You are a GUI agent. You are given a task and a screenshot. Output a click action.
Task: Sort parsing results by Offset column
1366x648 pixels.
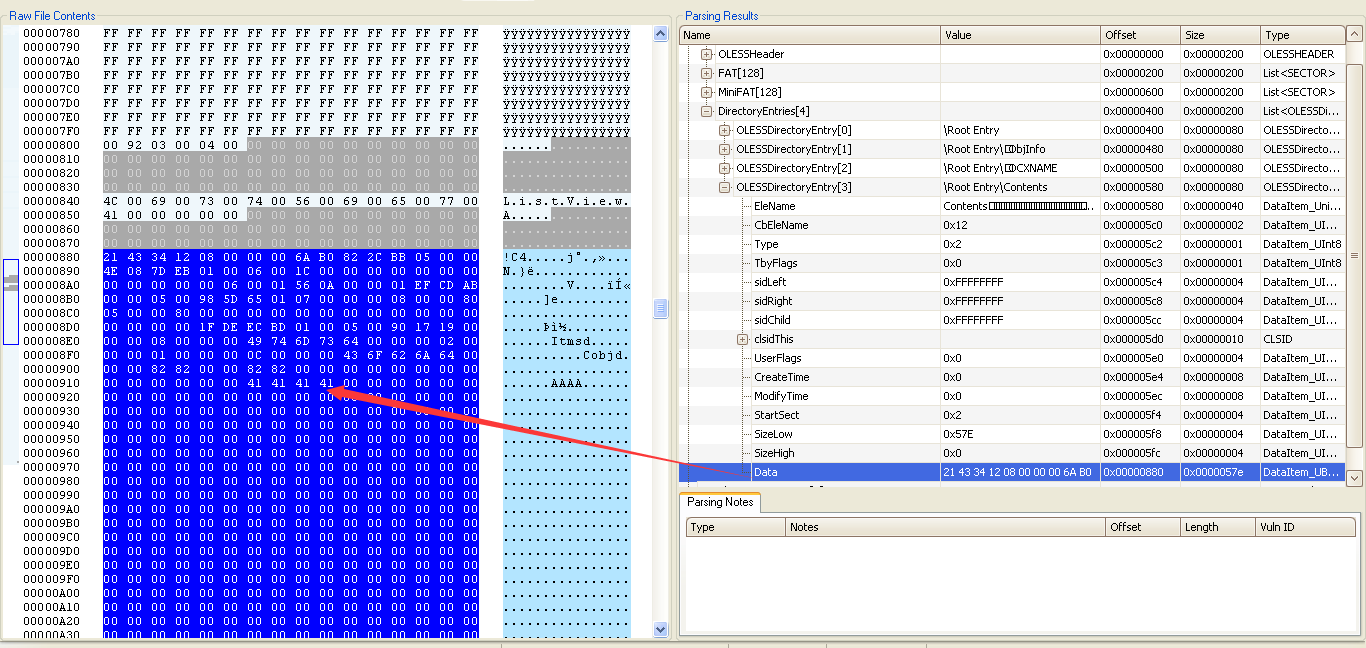click(x=1138, y=35)
